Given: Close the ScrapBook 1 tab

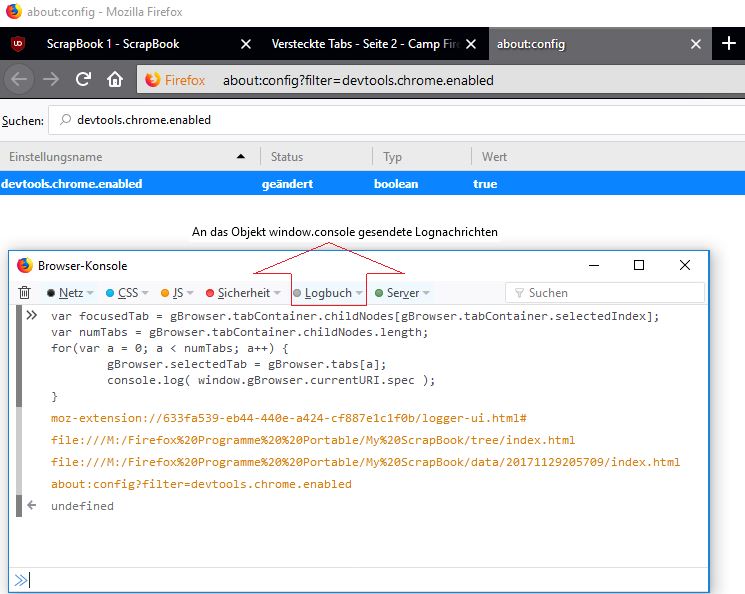Looking at the screenshot, I should coord(246,44).
